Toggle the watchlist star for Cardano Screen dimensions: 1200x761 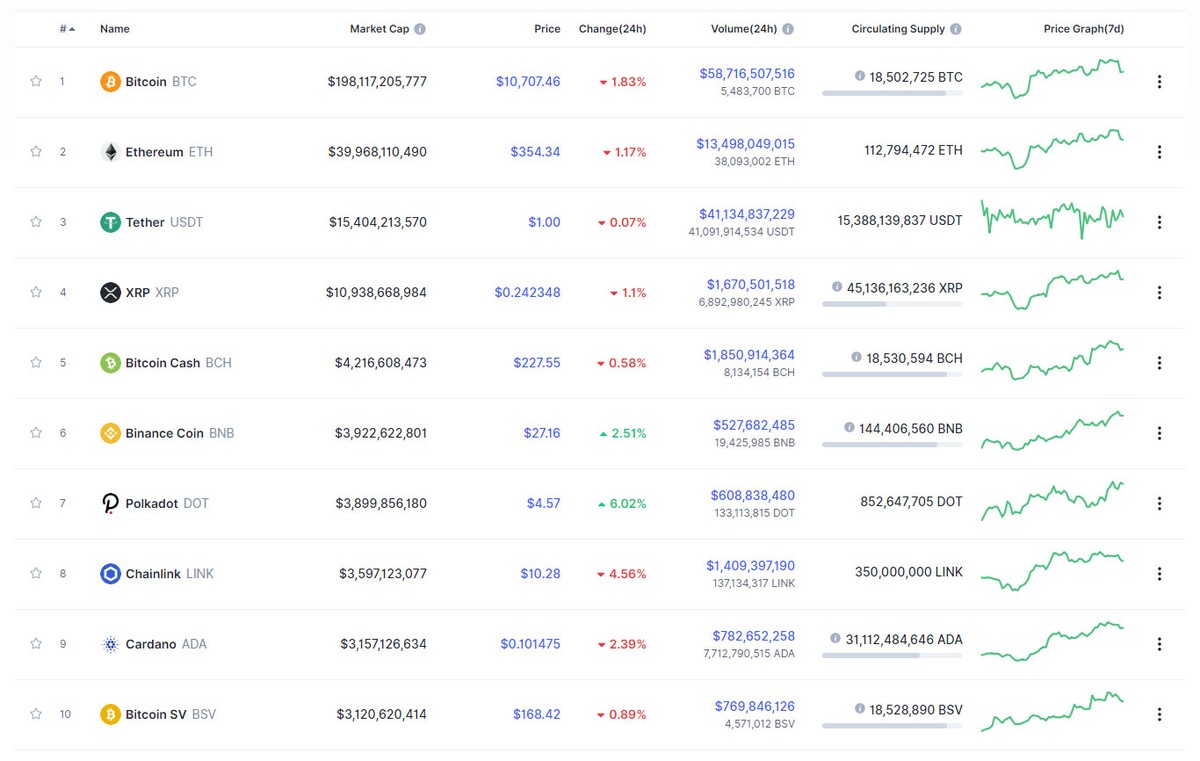click(35, 644)
